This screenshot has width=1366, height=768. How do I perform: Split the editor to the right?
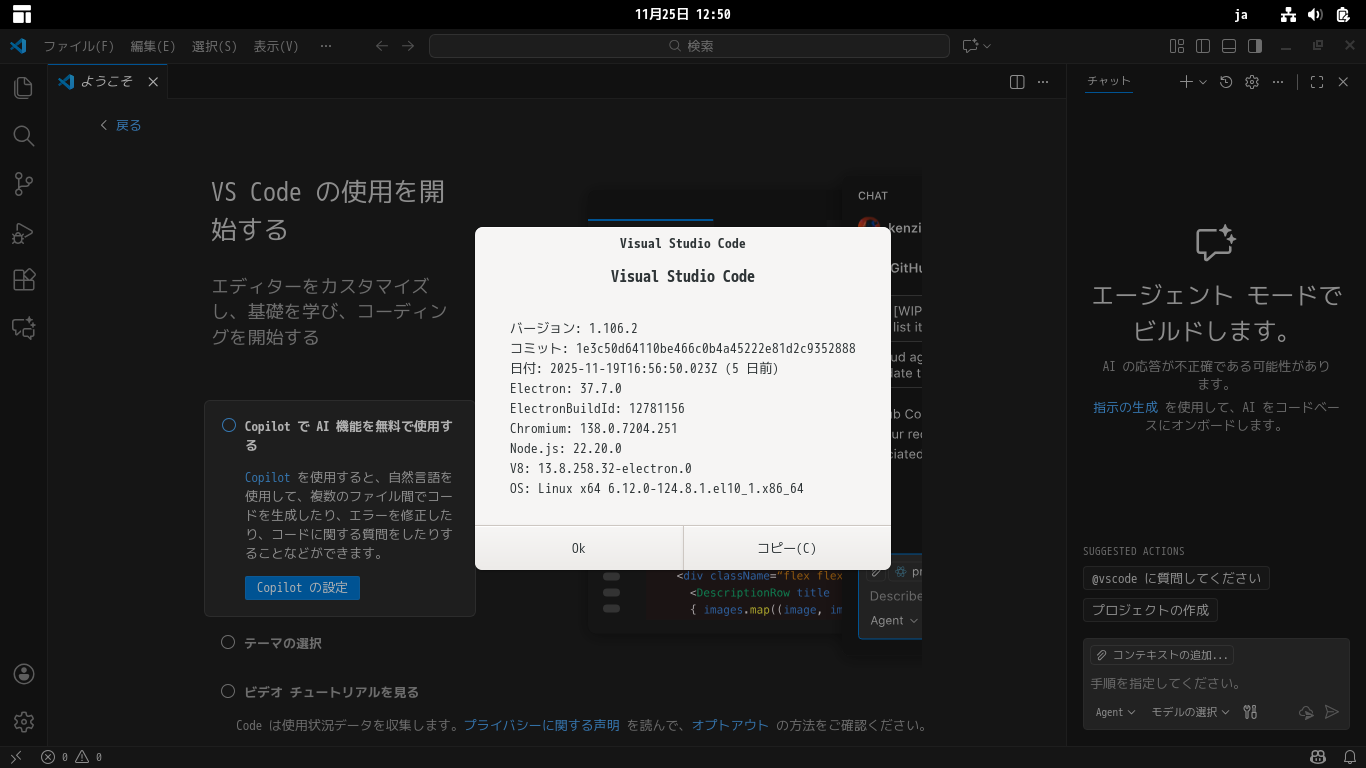tap(1017, 82)
